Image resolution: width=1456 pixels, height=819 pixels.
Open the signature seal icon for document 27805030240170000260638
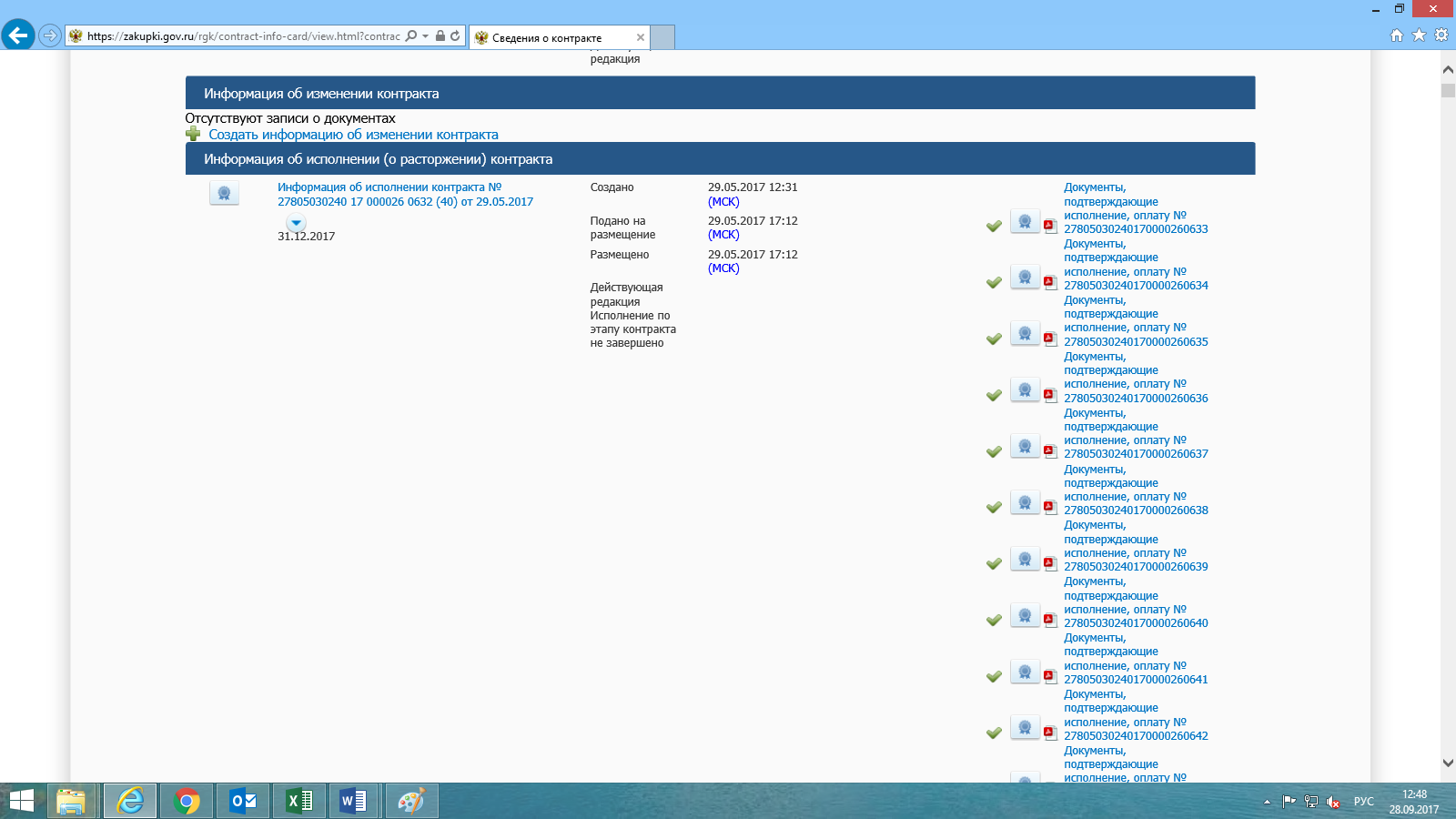[1025, 503]
